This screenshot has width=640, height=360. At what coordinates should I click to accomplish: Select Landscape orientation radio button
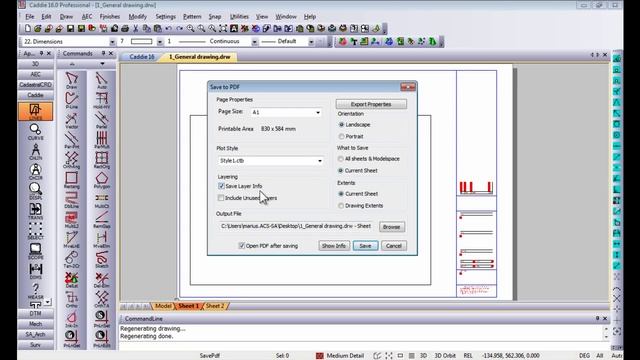[341, 124]
